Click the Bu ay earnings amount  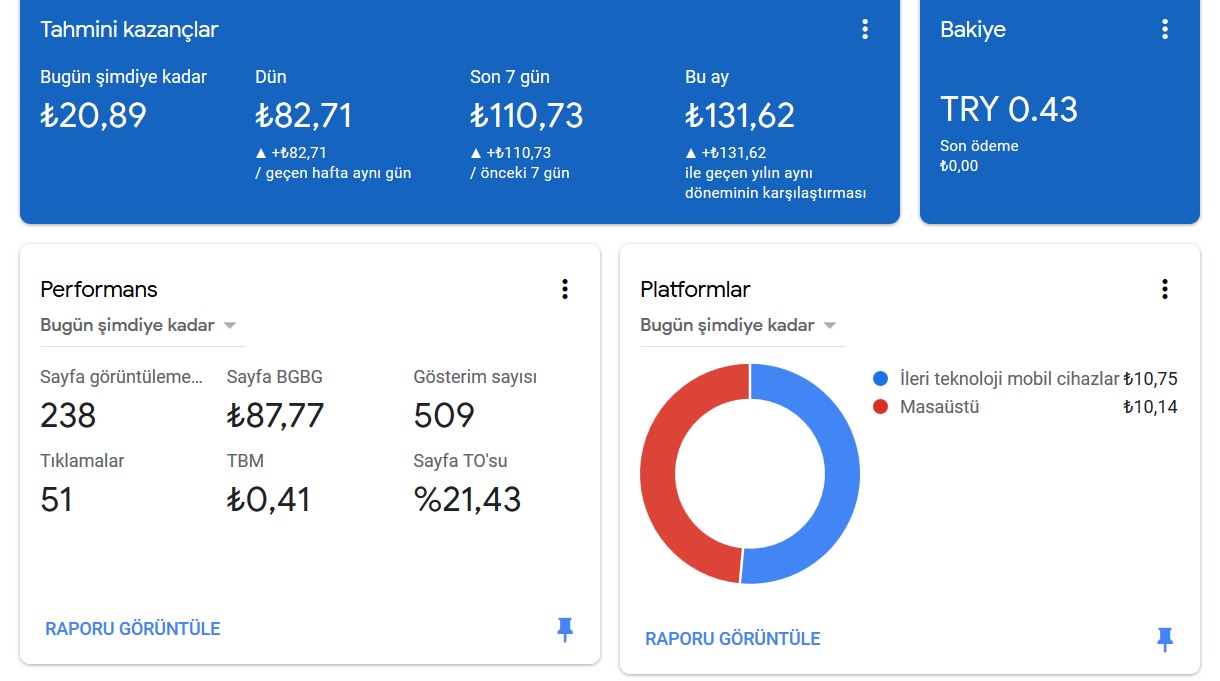click(x=740, y=116)
